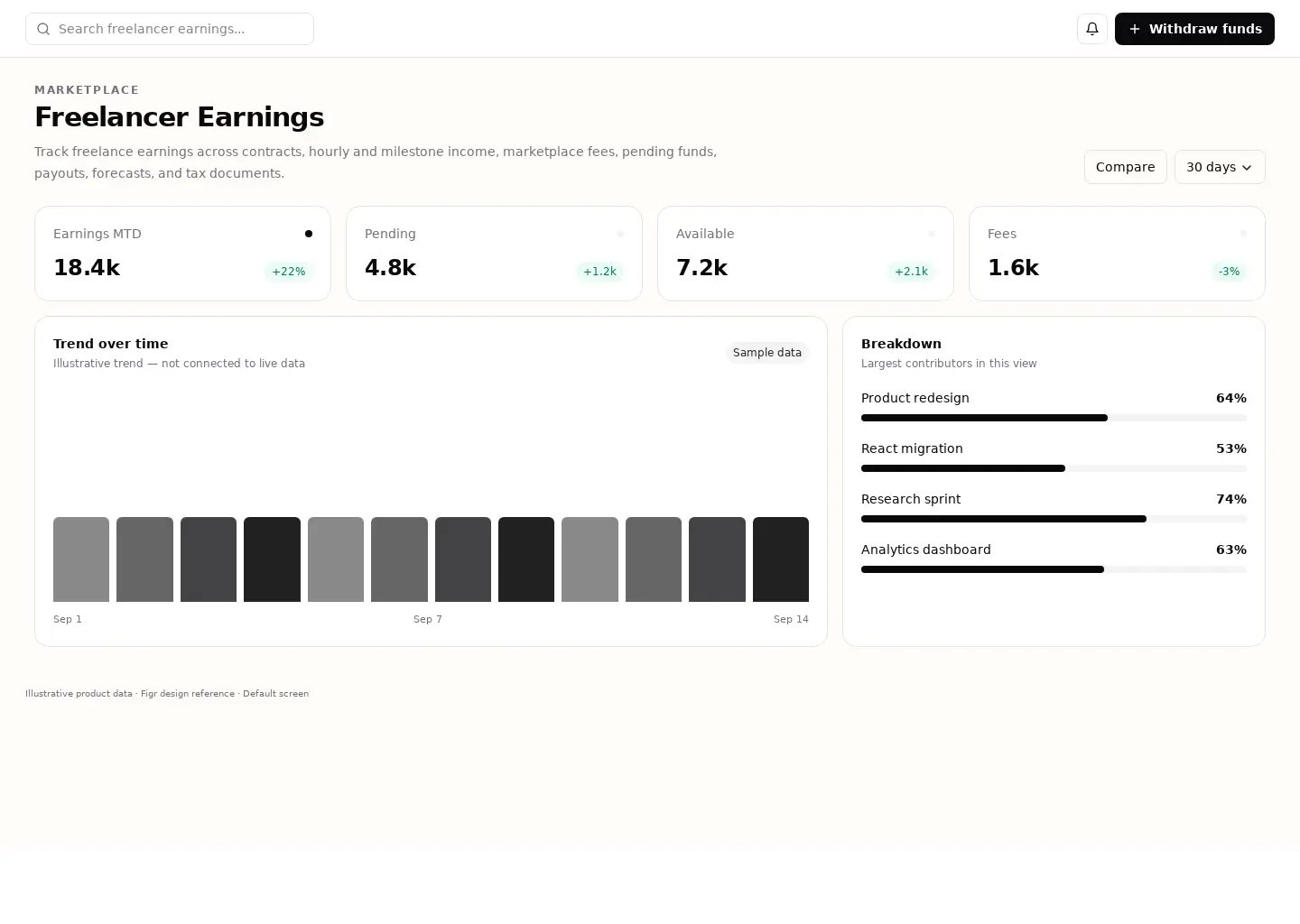Click the Sep 7 axis label
The height and width of the screenshot is (924, 1300).
click(x=428, y=619)
